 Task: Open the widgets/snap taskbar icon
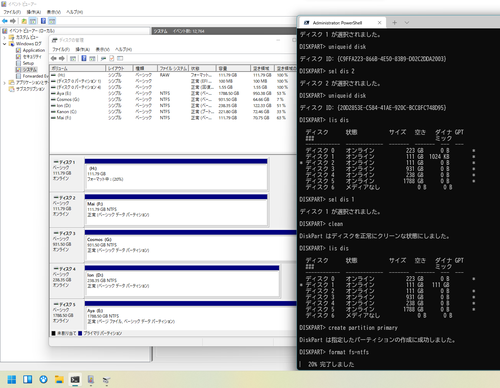click(28, 379)
